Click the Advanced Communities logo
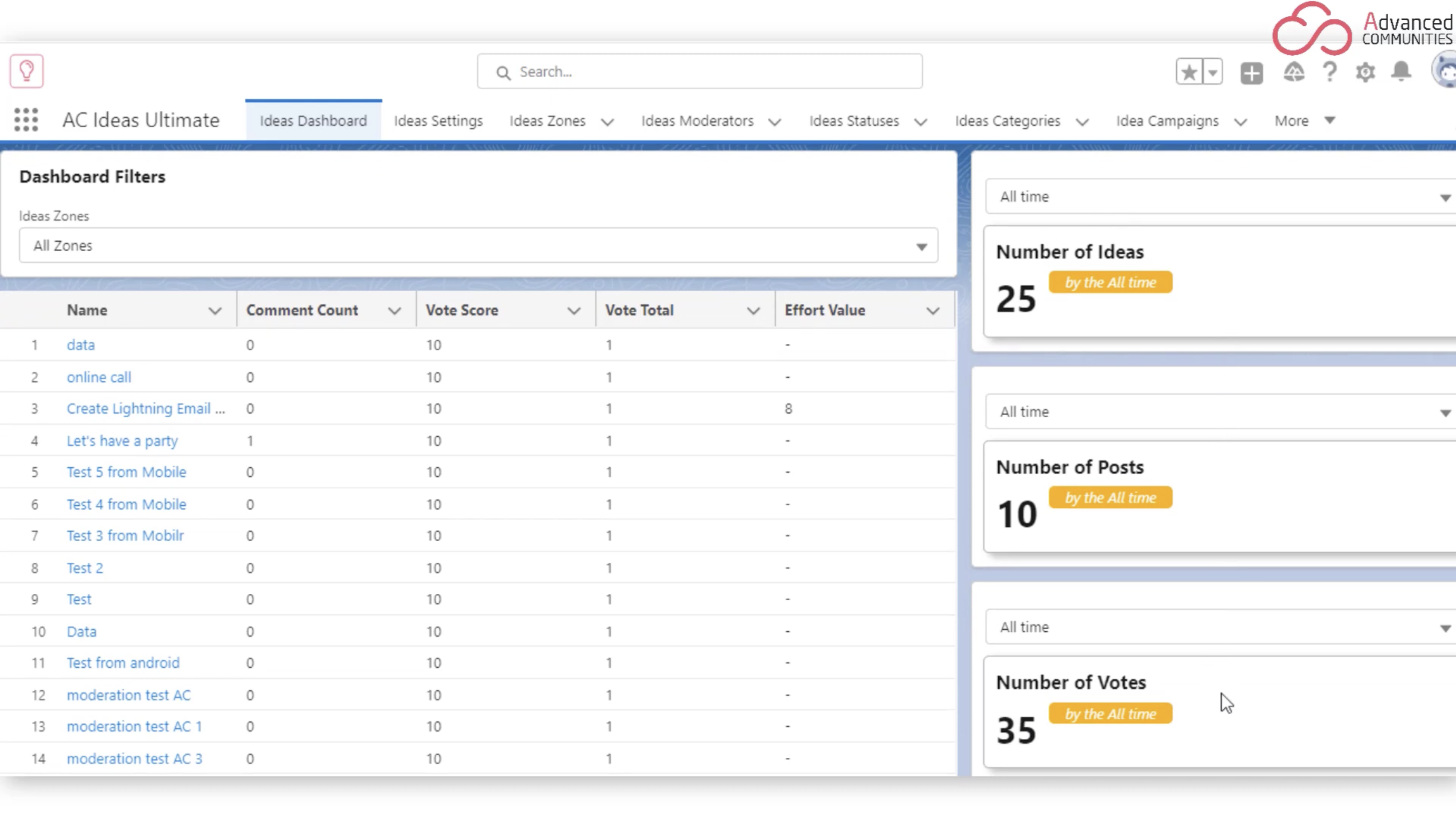This screenshot has width=1456, height=817. pos(1363,28)
